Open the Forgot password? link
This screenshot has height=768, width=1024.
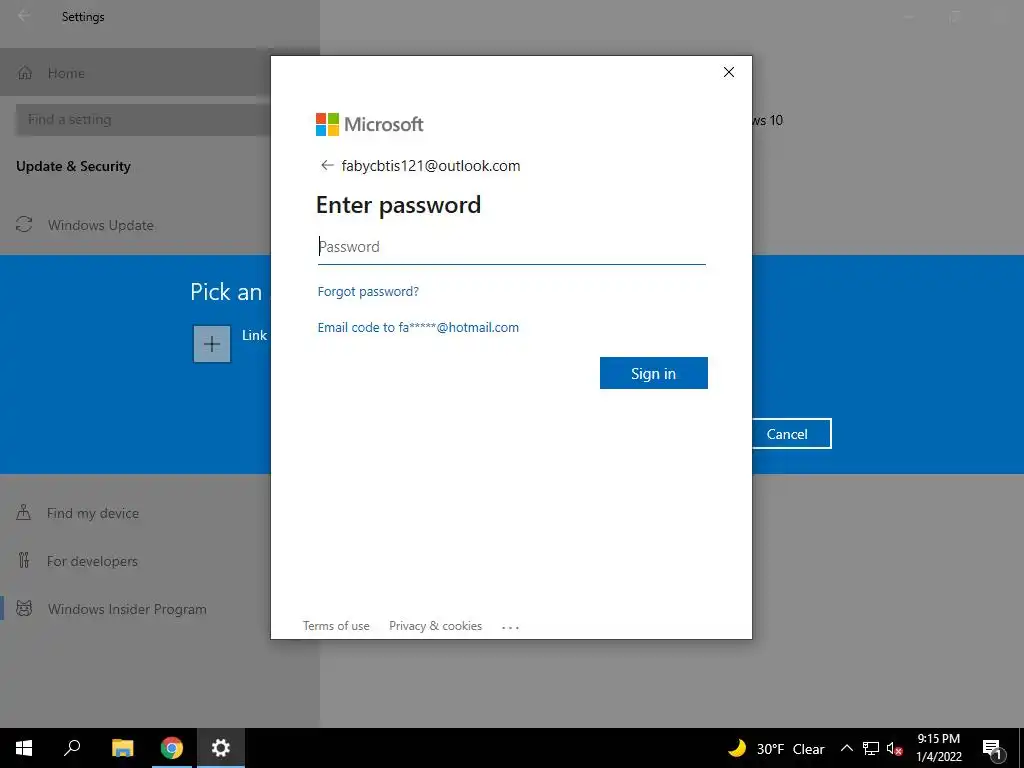(x=368, y=291)
